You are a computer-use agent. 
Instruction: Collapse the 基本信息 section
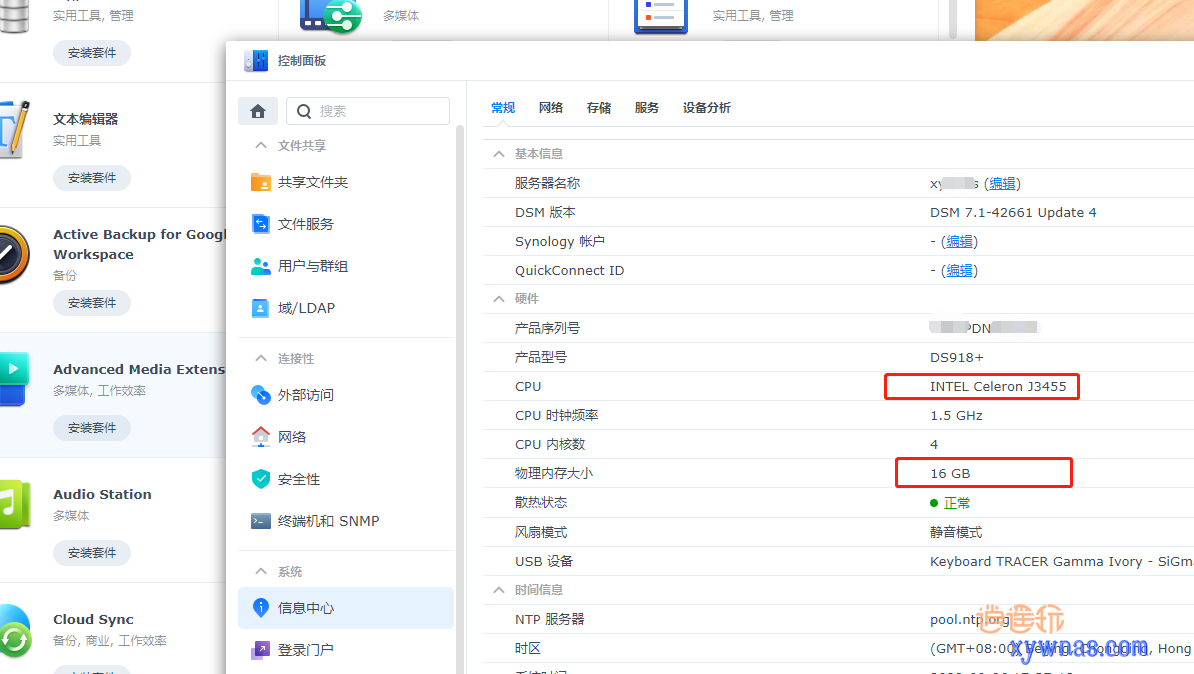498,153
